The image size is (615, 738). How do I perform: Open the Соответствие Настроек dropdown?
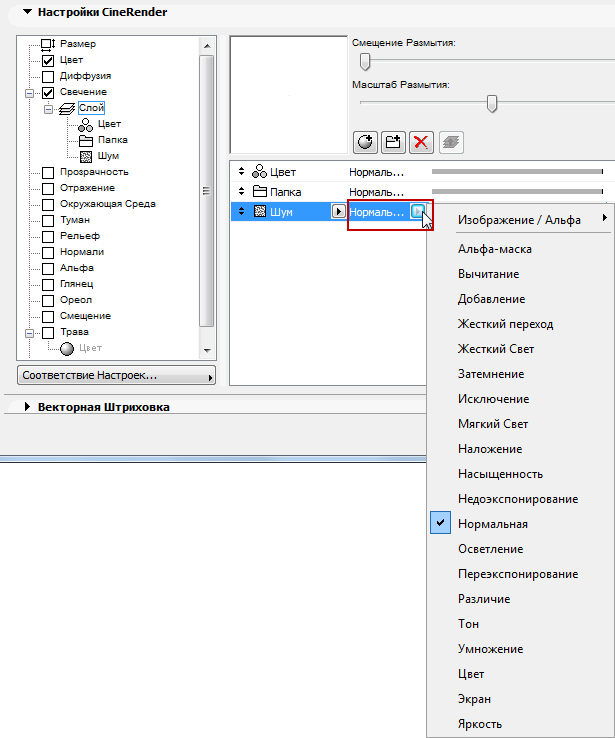[117, 376]
